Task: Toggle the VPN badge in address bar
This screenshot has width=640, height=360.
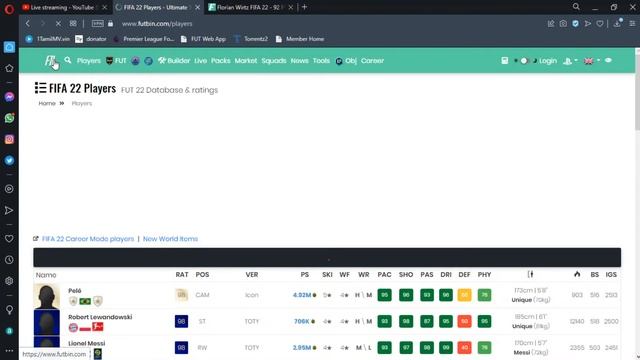Action: pyautogui.click(x=98, y=24)
